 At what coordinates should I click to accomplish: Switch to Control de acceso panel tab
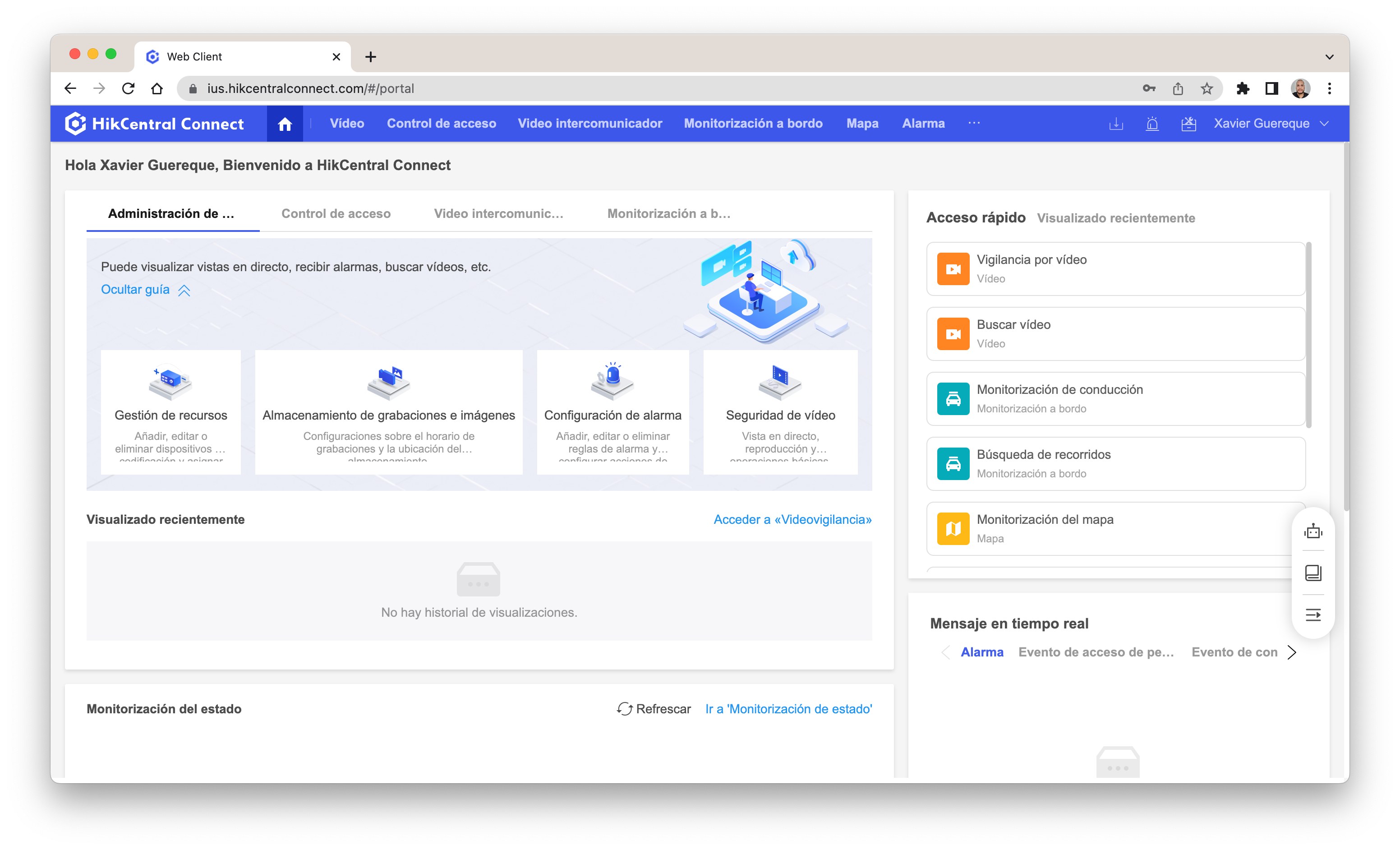point(336,214)
